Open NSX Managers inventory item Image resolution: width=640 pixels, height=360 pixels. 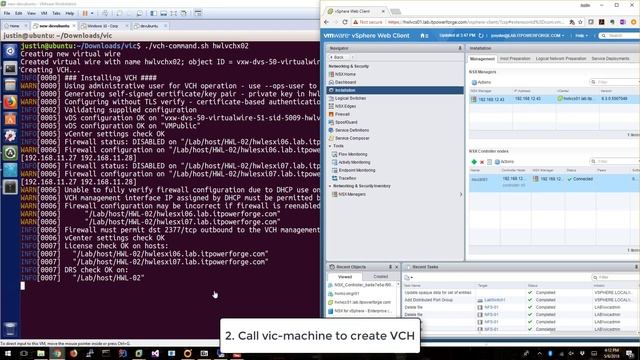[x=351, y=194]
